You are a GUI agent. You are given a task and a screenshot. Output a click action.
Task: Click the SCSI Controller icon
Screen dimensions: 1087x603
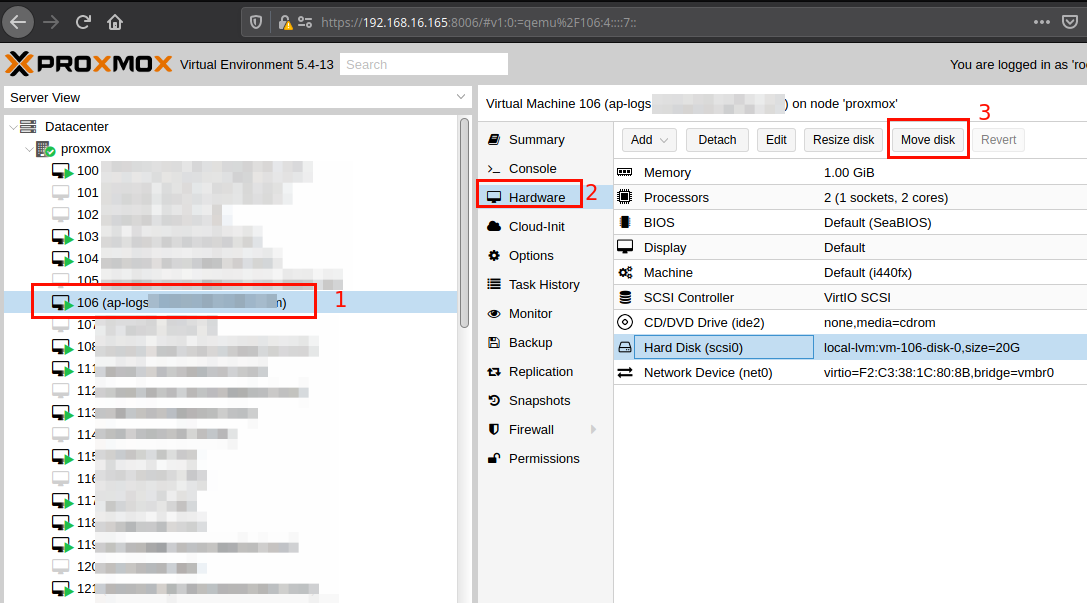point(628,297)
